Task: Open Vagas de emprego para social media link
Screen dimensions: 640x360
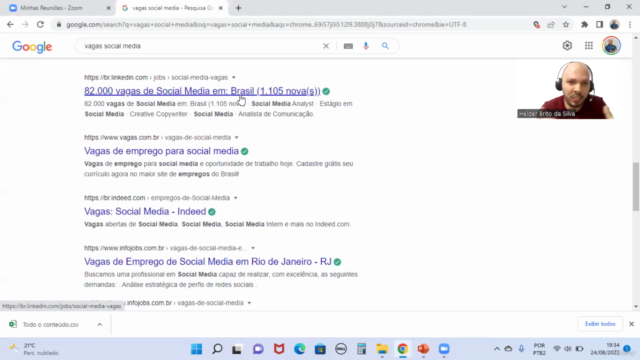Action: coord(161,151)
